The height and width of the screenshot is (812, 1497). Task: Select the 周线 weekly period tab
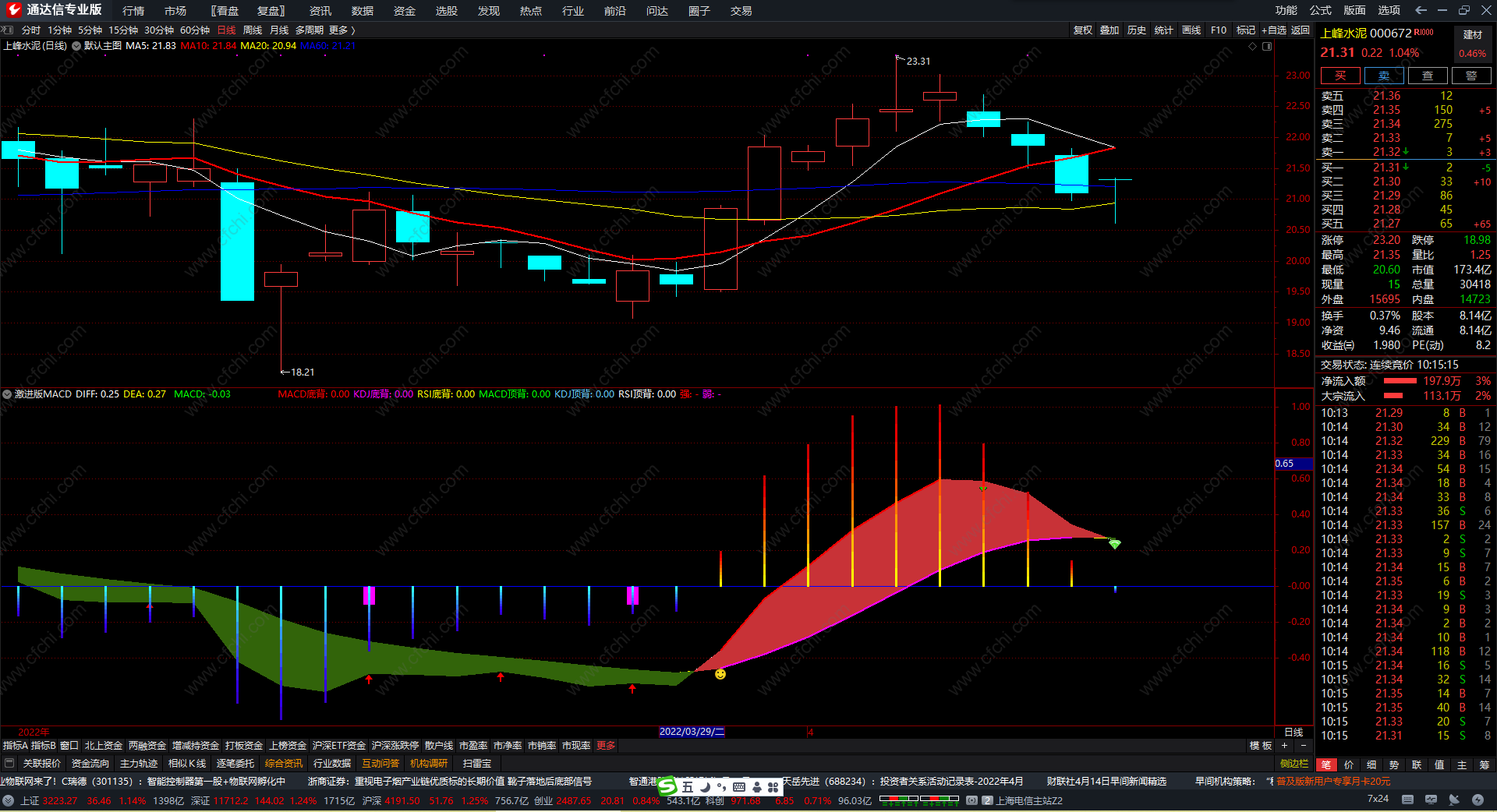pos(253,30)
